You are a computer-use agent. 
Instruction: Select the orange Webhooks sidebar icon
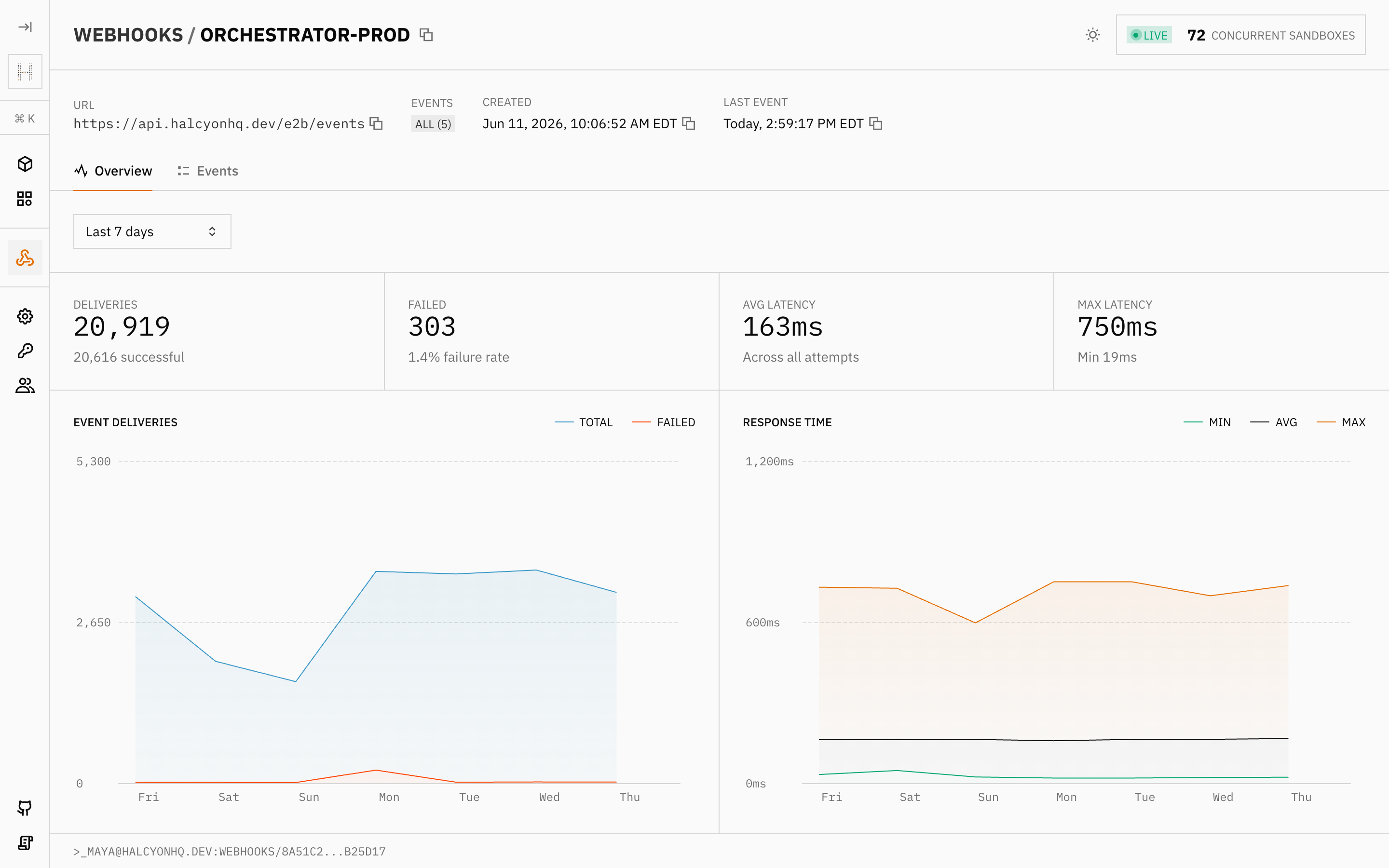(x=25, y=258)
